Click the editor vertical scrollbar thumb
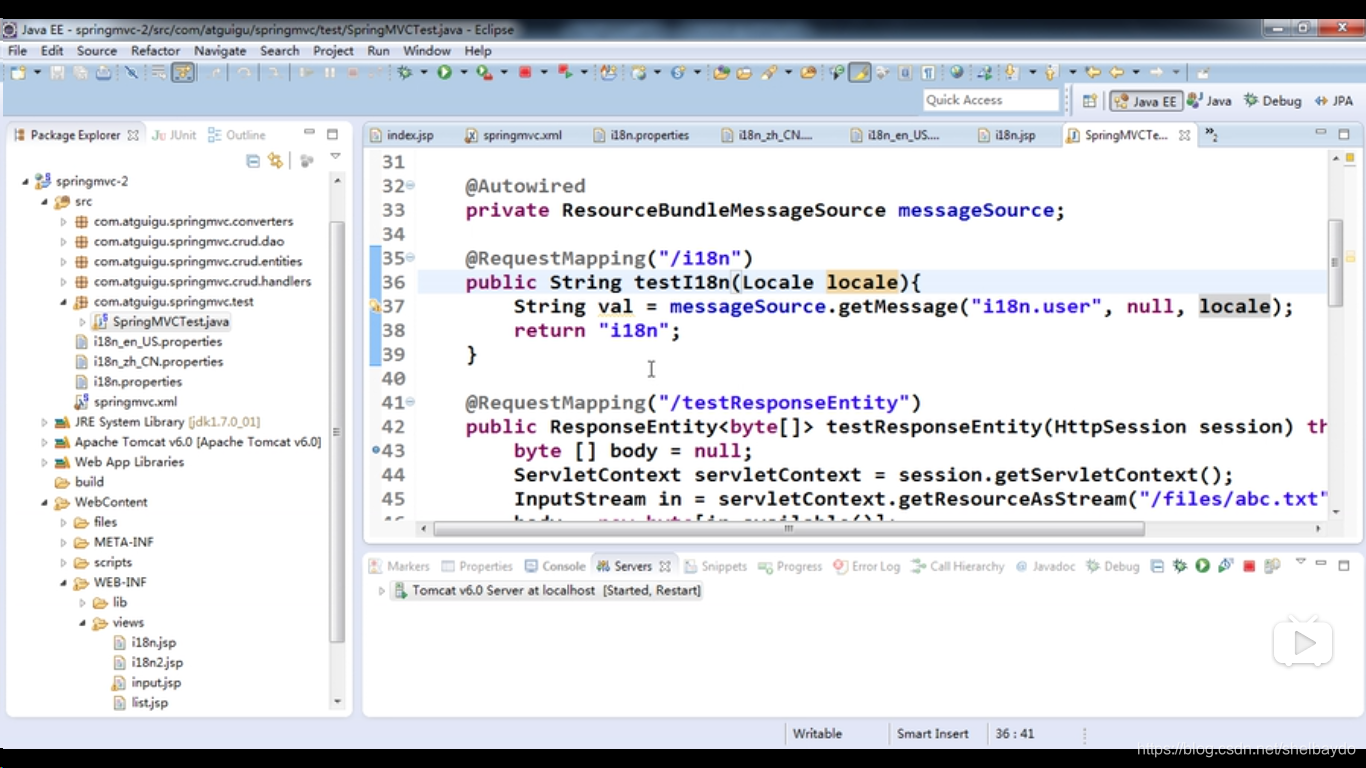 tap(1335, 262)
